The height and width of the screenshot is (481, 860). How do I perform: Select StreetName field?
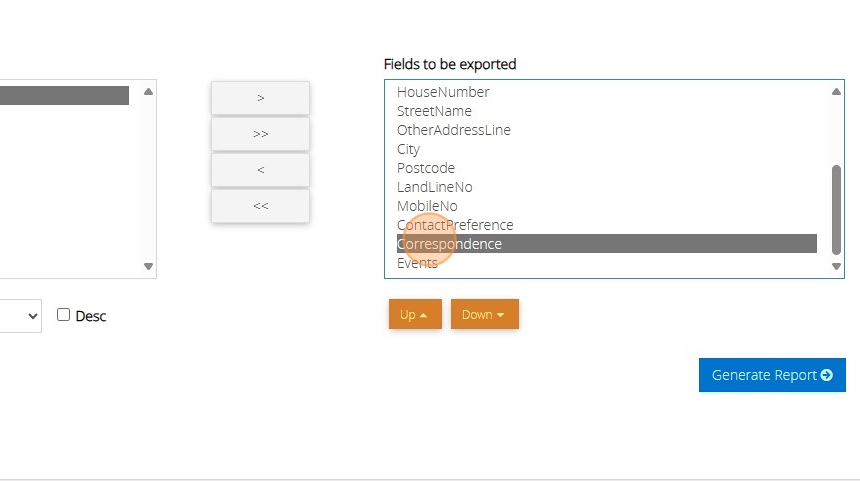[x=434, y=111]
